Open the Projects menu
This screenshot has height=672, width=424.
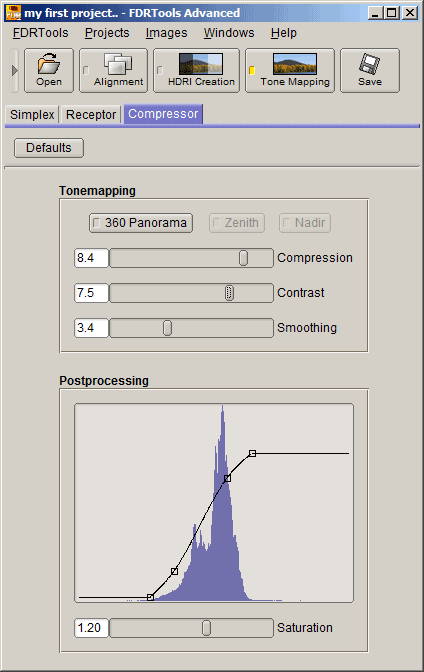pos(107,33)
